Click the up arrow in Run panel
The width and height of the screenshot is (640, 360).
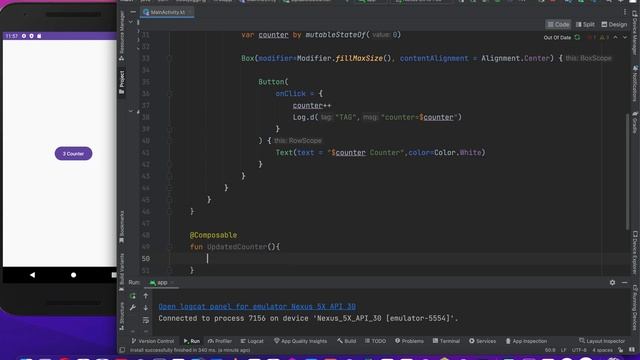[x=146, y=296]
